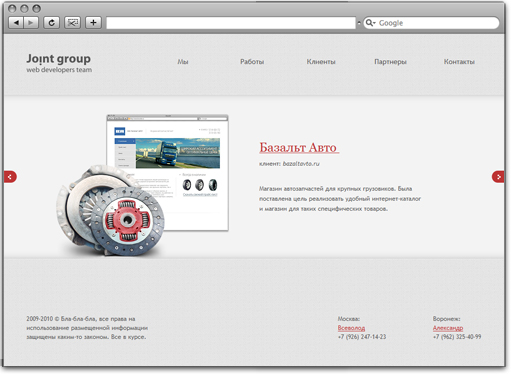Open the Работы menu item
This screenshot has width=511, height=374.
[x=252, y=62]
